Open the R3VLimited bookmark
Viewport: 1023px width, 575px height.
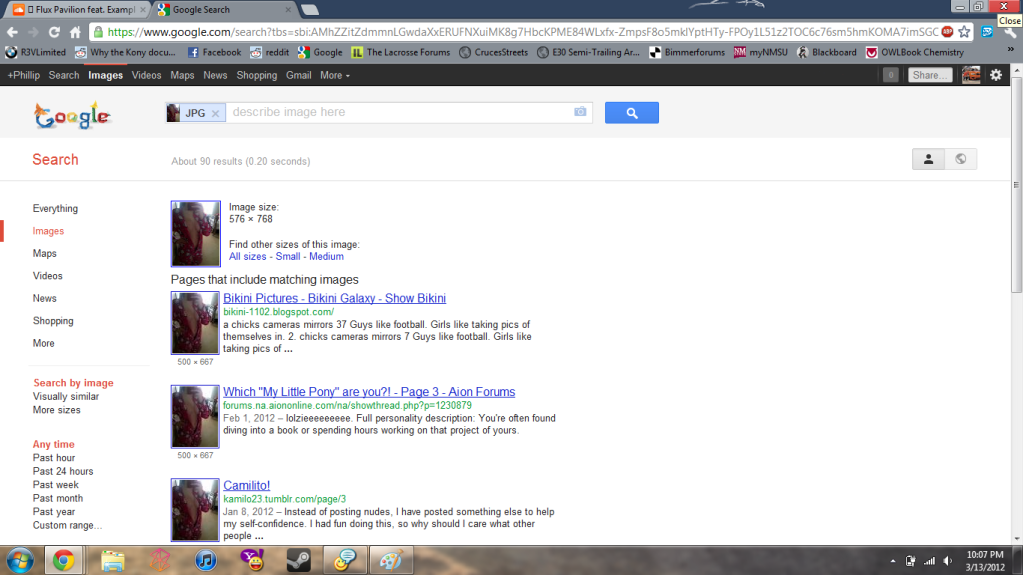[35, 52]
